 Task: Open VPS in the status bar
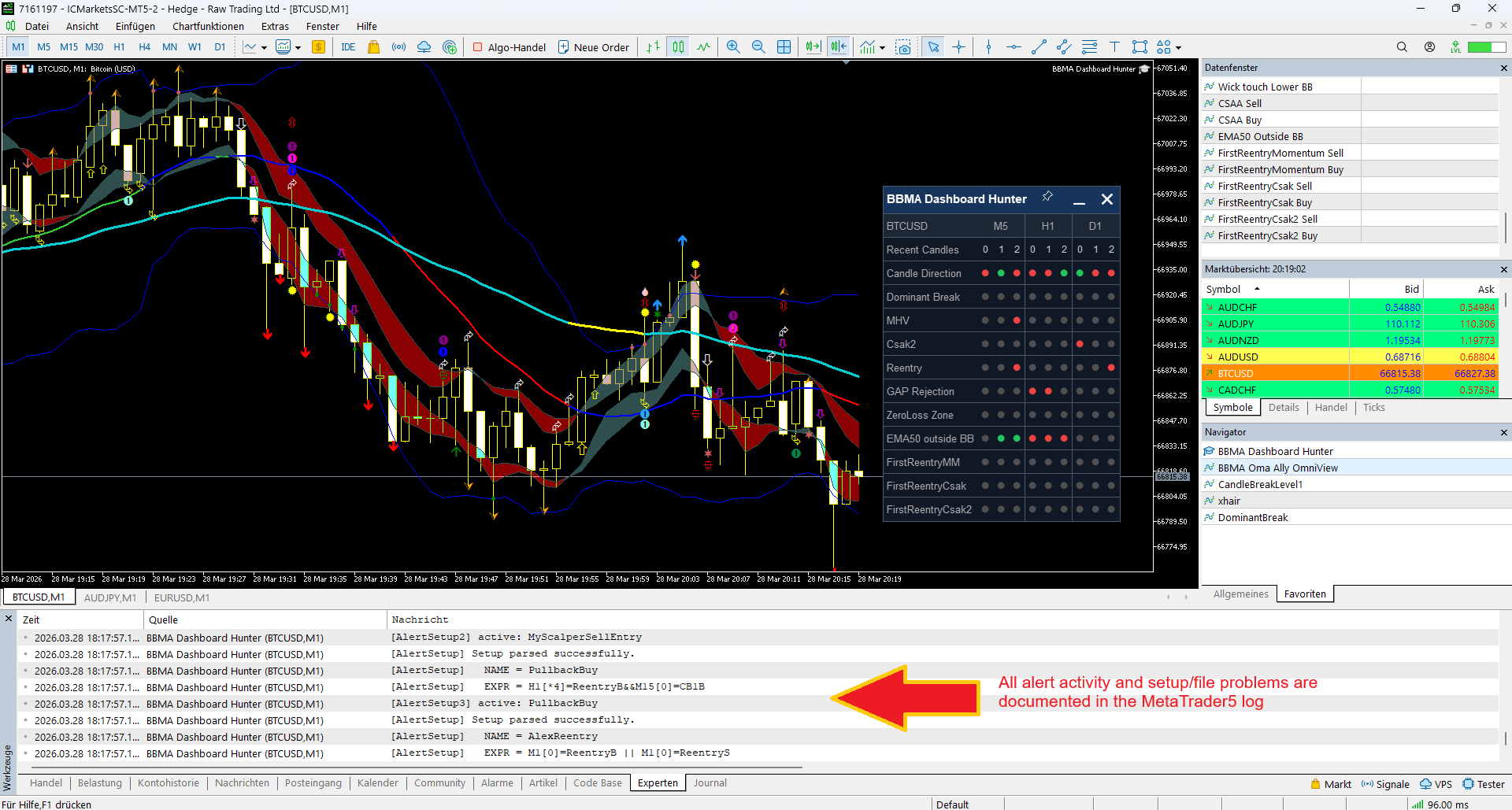pyautogui.click(x=1436, y=784)
